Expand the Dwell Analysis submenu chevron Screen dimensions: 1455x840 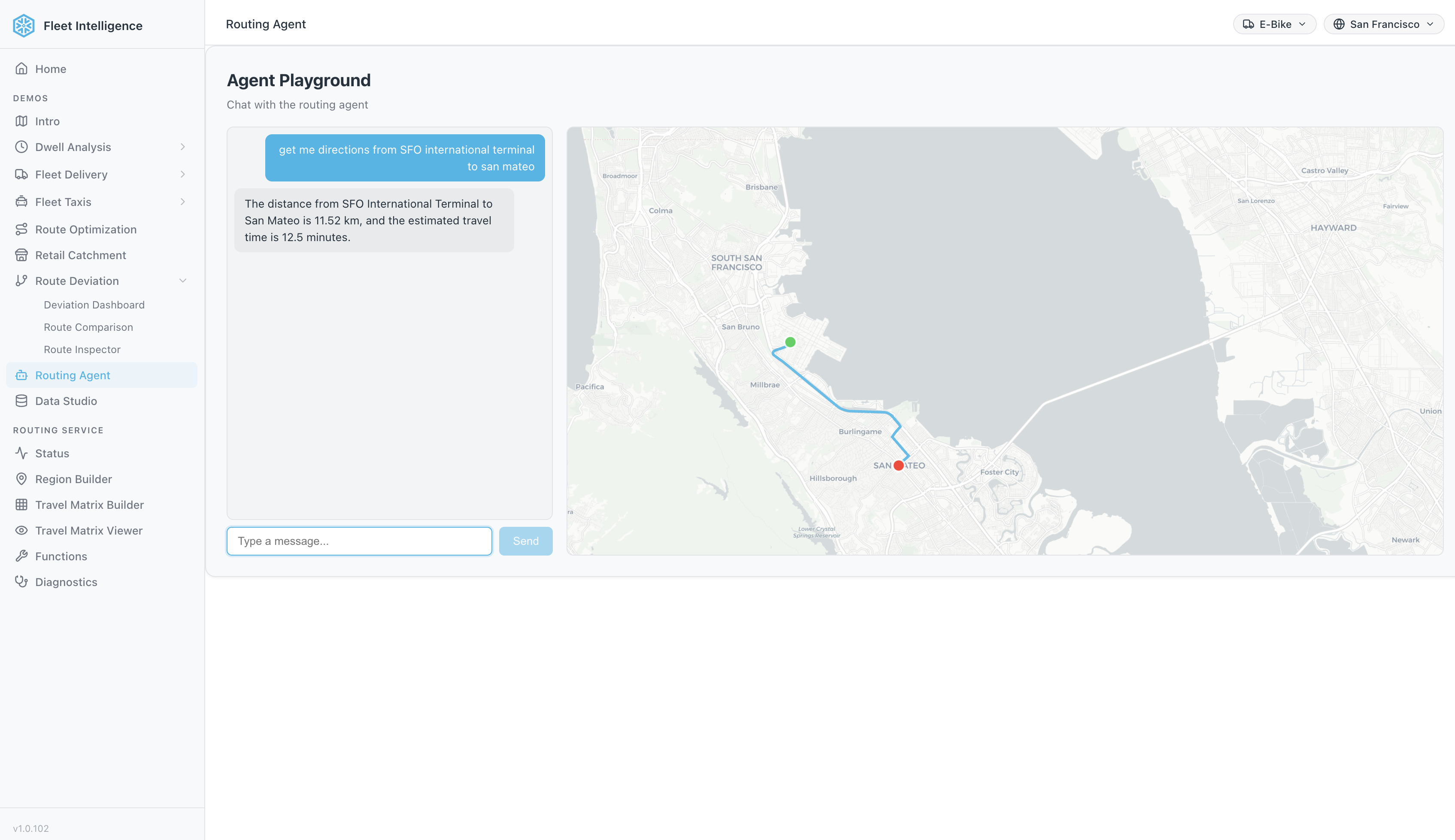(182, 147)
